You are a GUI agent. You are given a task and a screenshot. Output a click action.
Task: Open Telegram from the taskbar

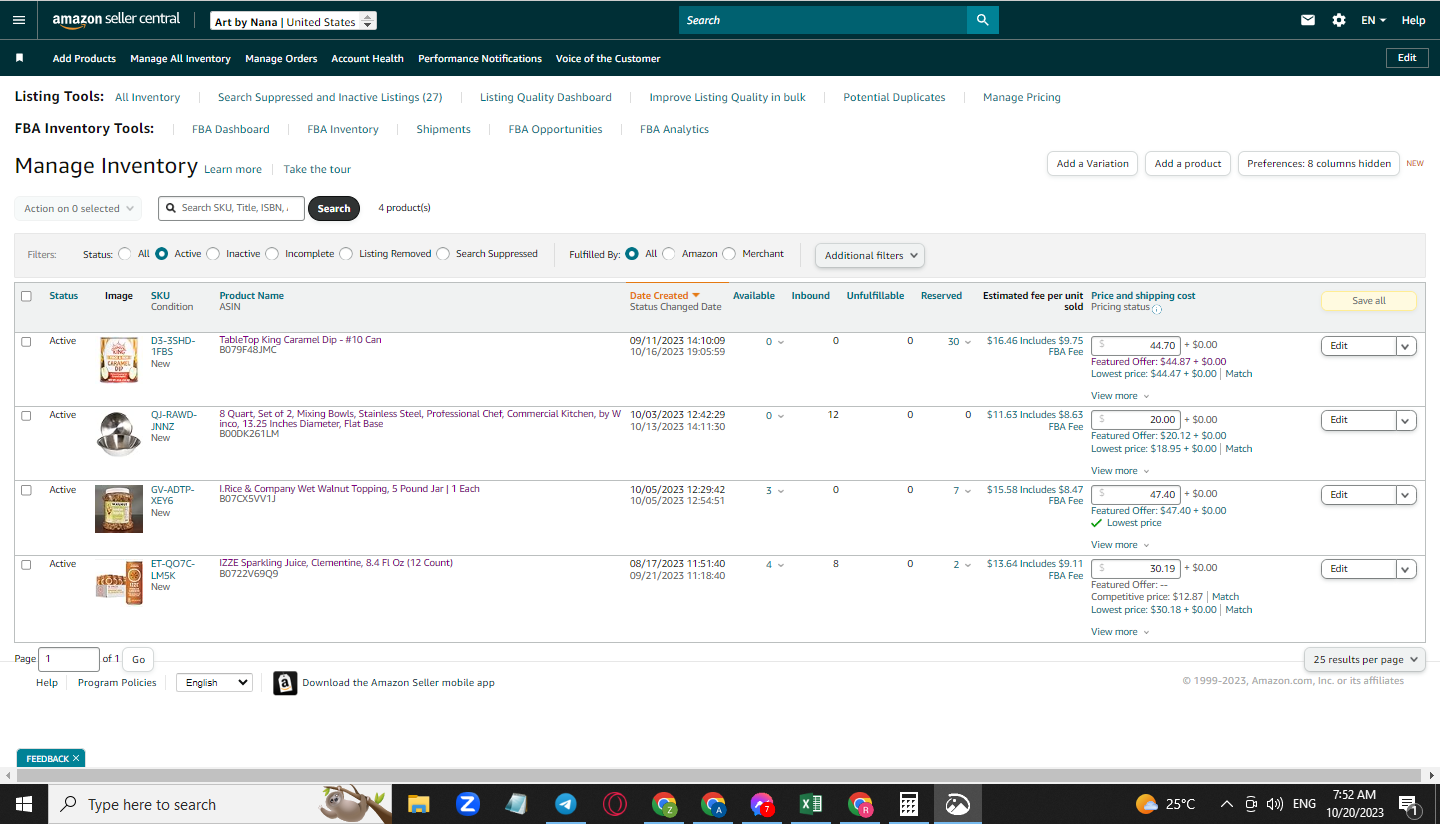click(x=565, y=804)
